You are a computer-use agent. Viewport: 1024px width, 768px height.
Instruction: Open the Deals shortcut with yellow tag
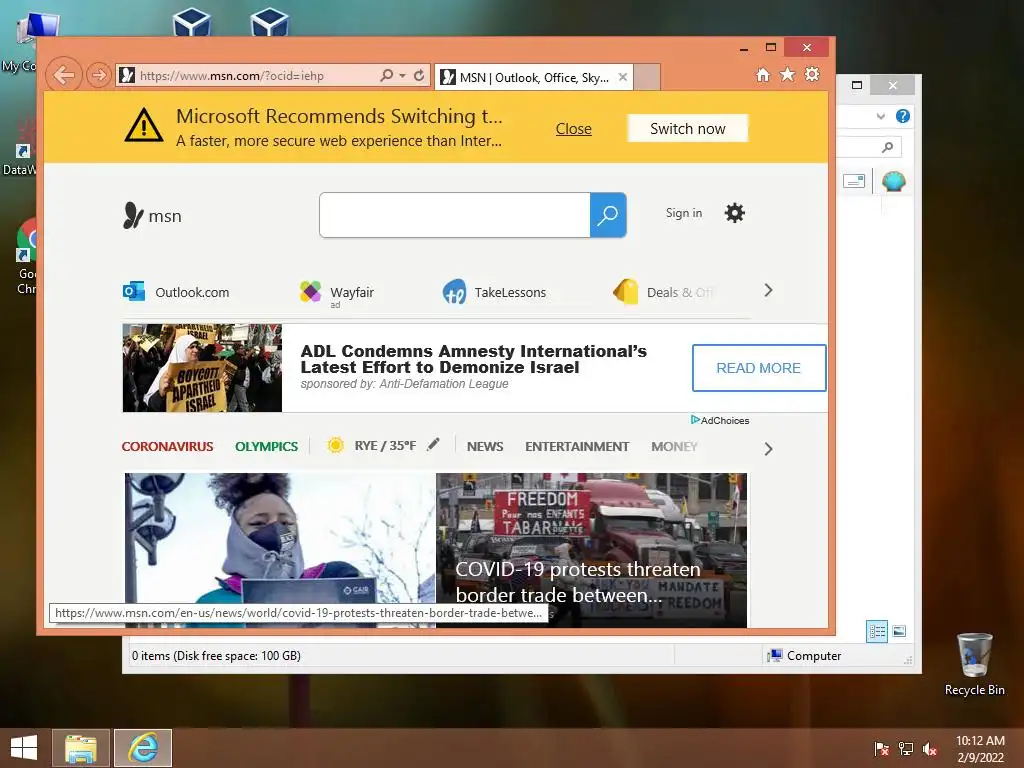pos(663,292)
